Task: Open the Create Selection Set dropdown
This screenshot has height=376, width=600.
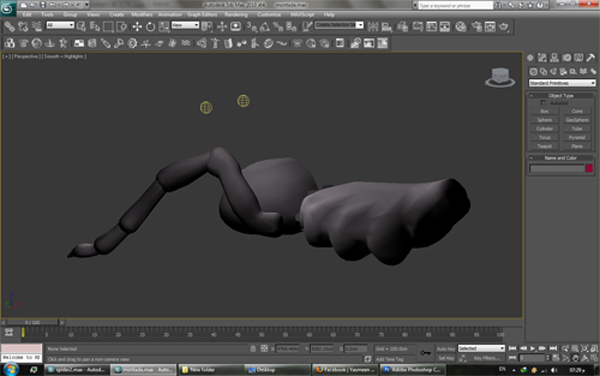Action: (x=339, y=25)
